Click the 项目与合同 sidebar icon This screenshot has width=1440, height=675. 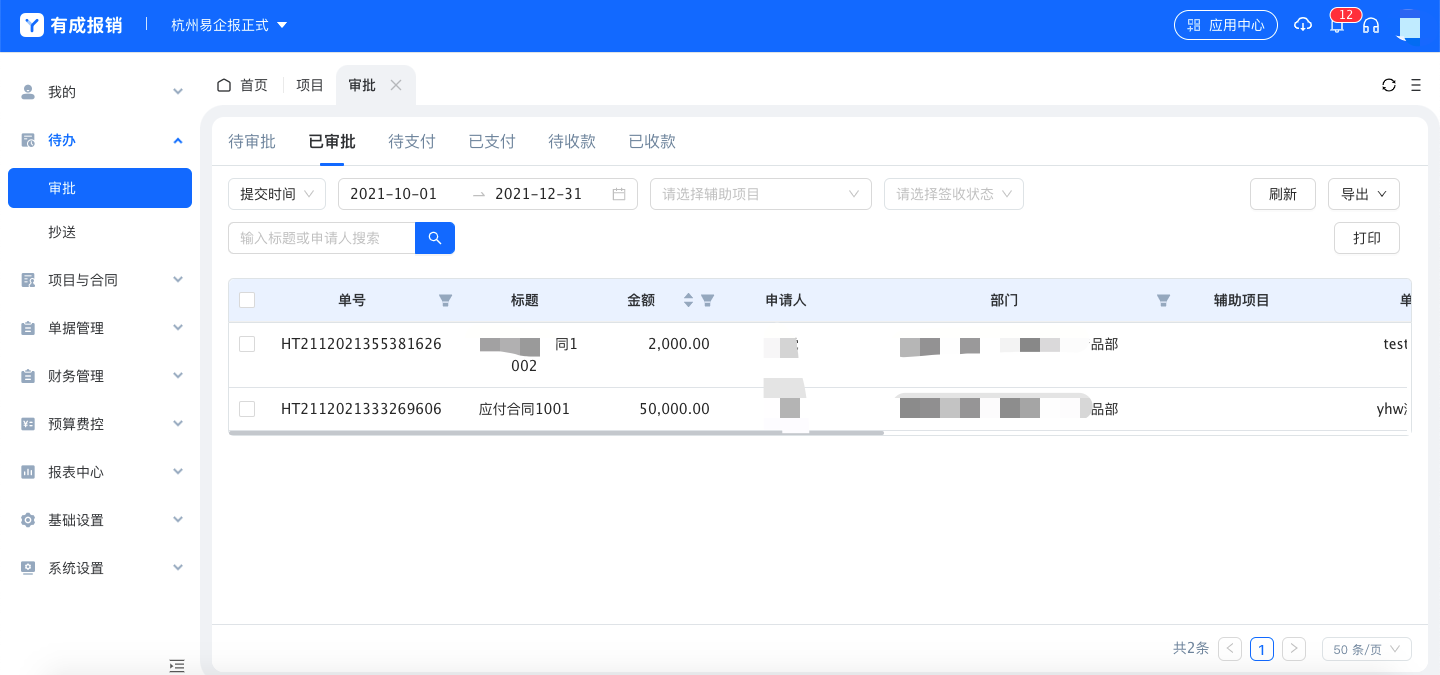(28, 280)
